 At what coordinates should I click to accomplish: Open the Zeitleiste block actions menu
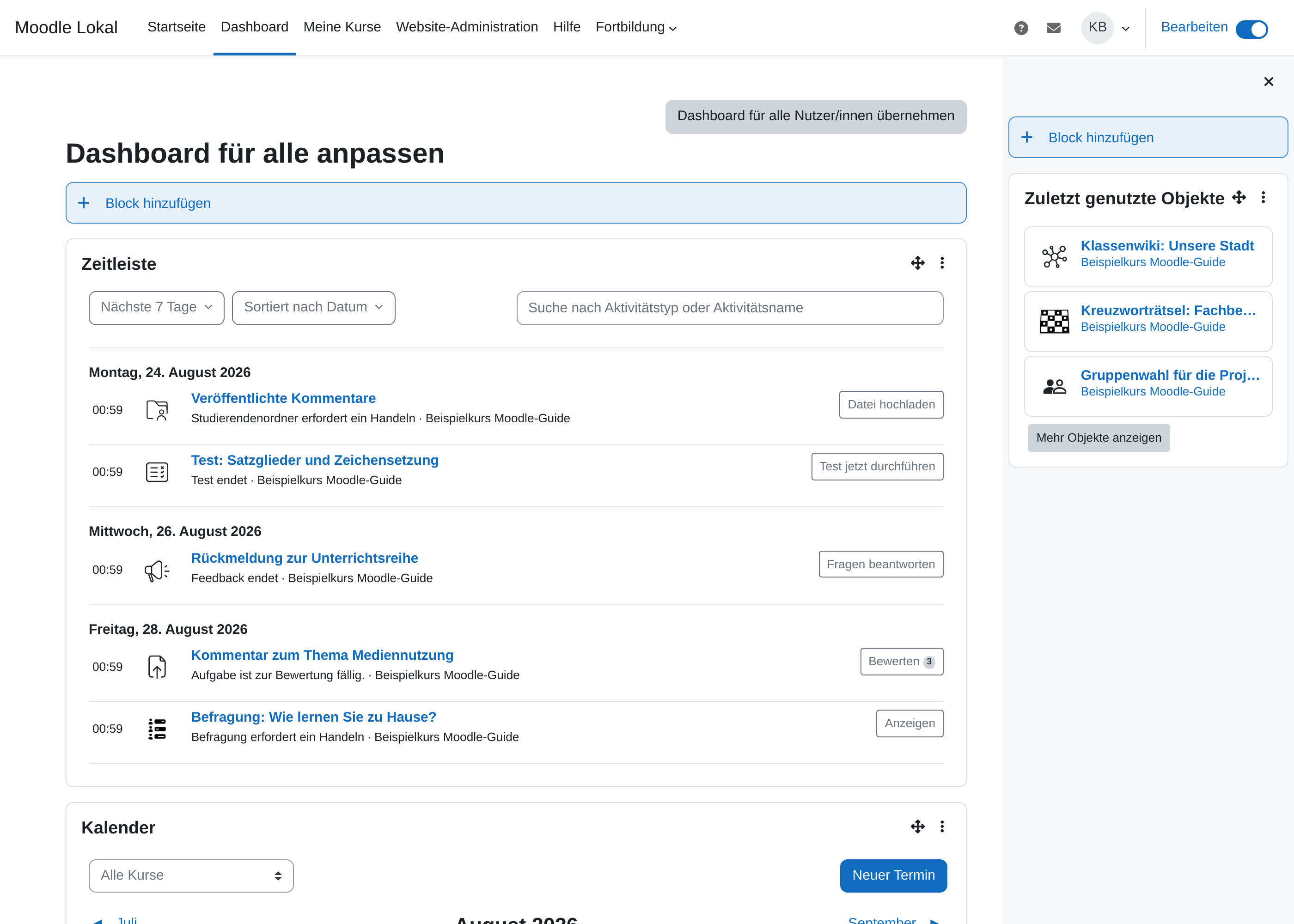[942, 263]
